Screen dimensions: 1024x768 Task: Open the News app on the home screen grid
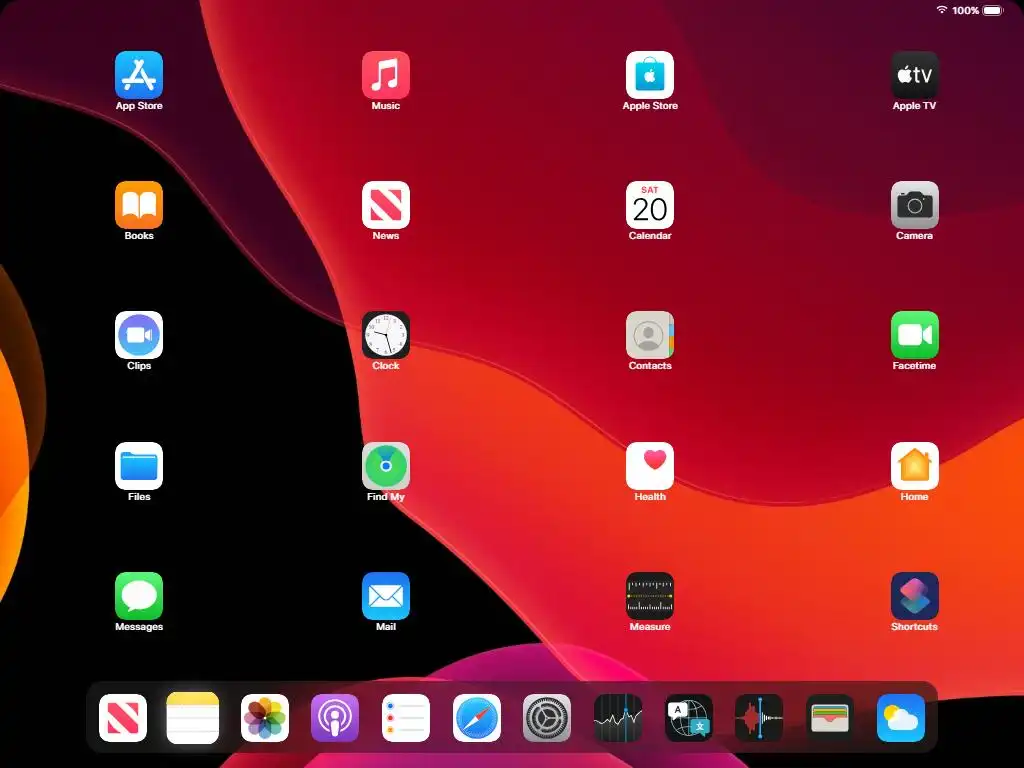pyautogui.click(x=386, y=205)
